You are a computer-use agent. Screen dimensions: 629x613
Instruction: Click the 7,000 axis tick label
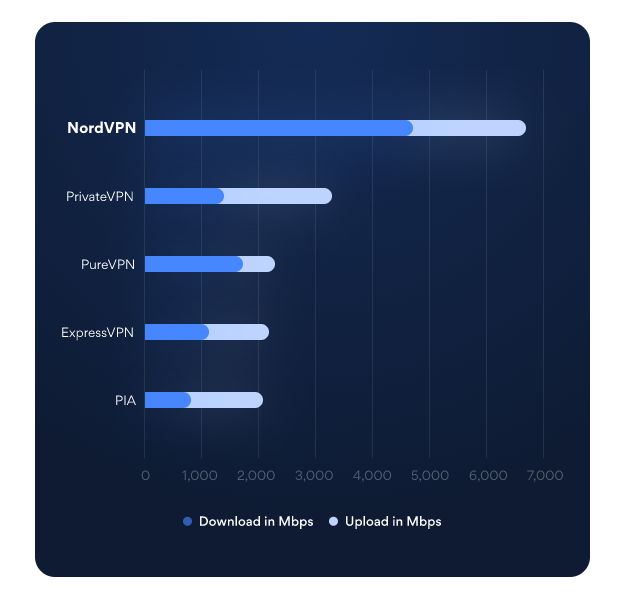pos(543,476)
